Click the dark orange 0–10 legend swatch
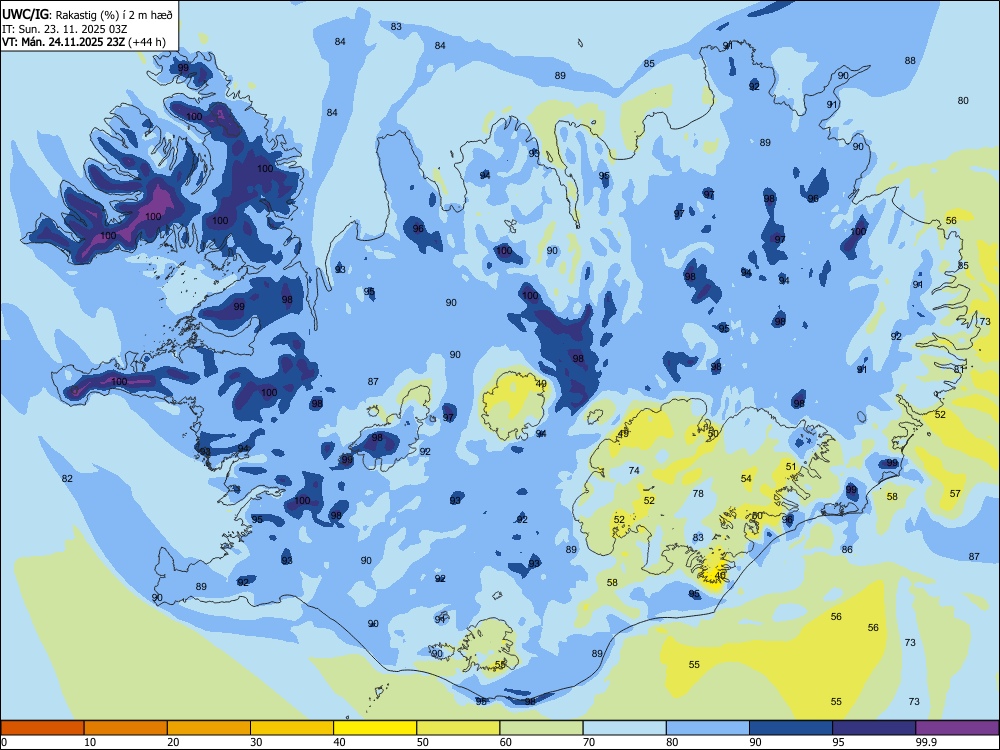The height and width of the screenshot is (750, 1000). (42, 728)
